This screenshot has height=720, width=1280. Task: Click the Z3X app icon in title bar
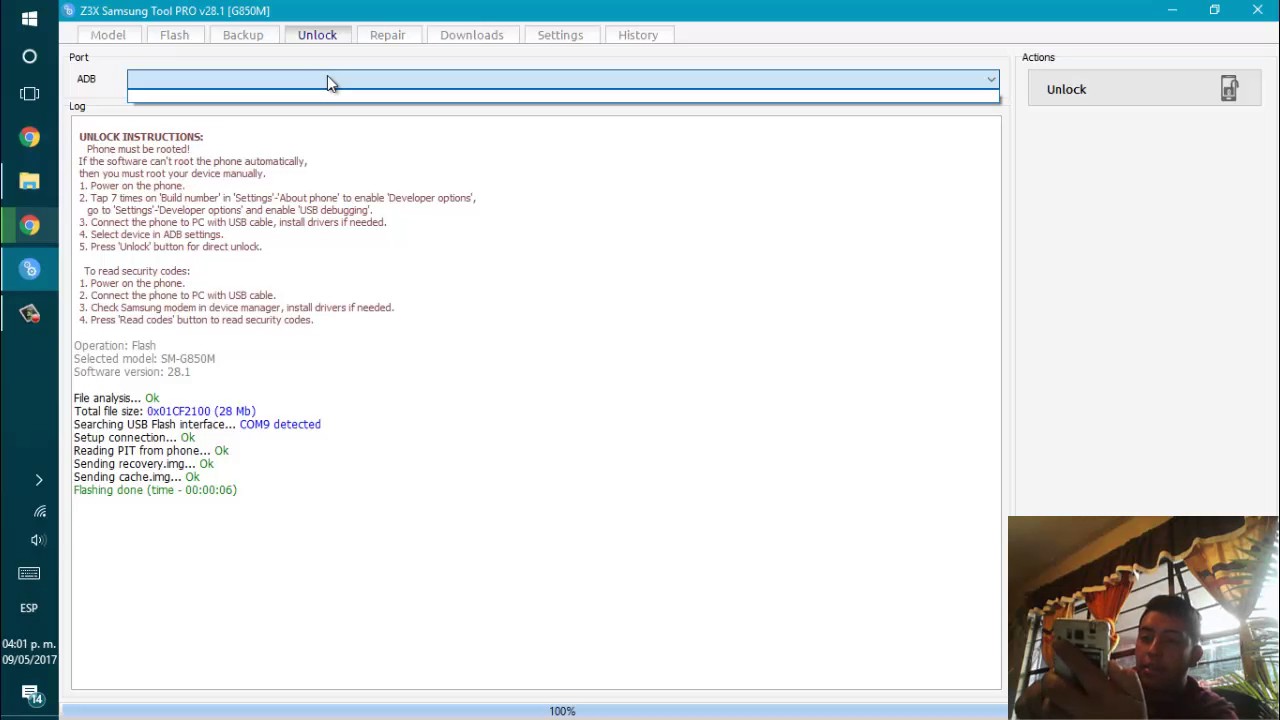coord(68,10)
